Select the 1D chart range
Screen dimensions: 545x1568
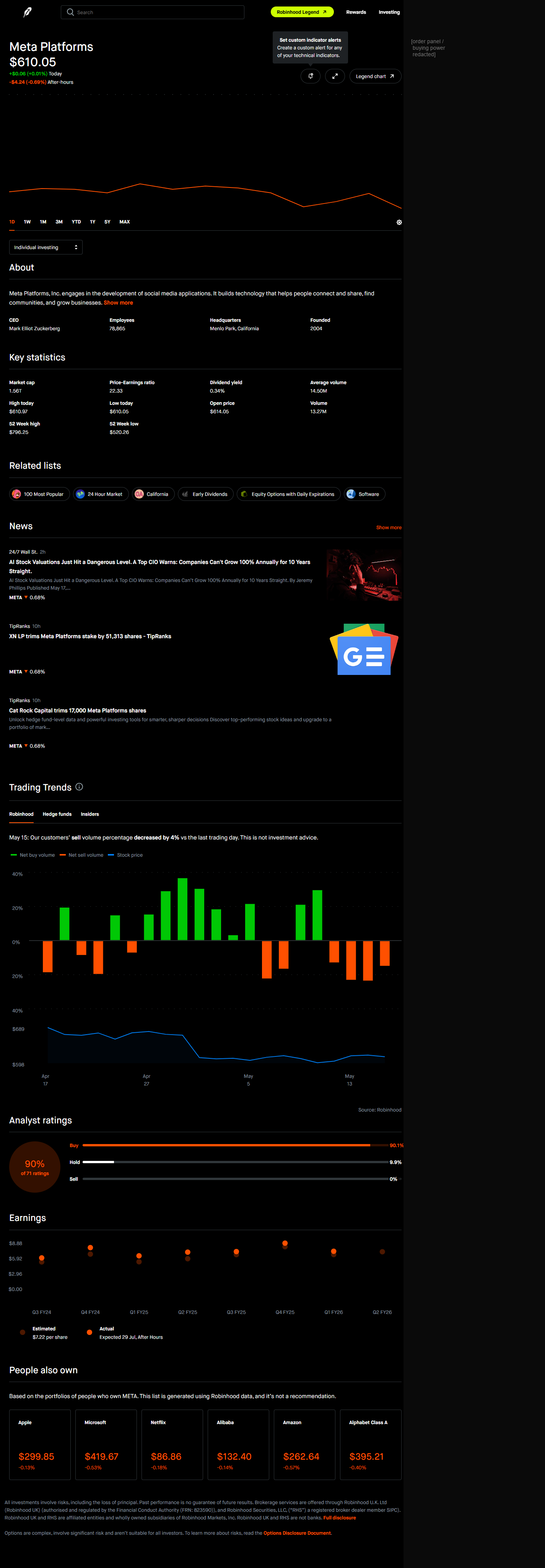(12, 222)
